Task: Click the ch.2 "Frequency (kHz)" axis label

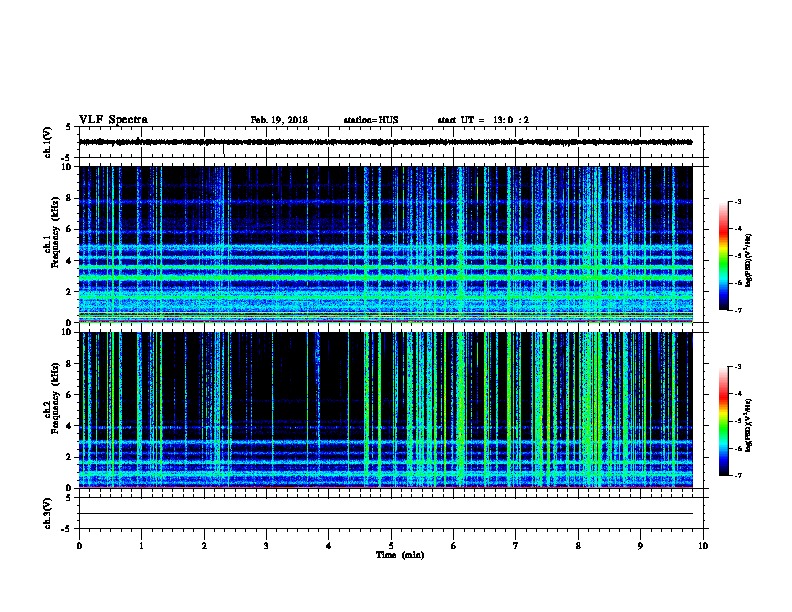Action: [55, 398]
